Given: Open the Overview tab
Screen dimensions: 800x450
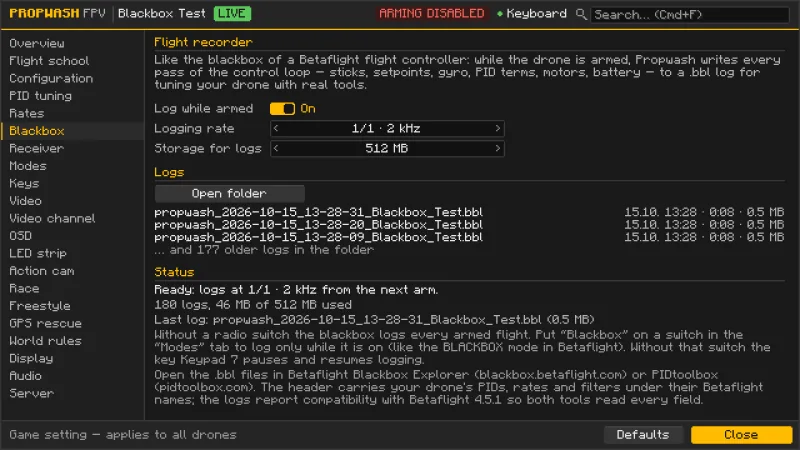Looking at the screenshot, I should point(72,43).
